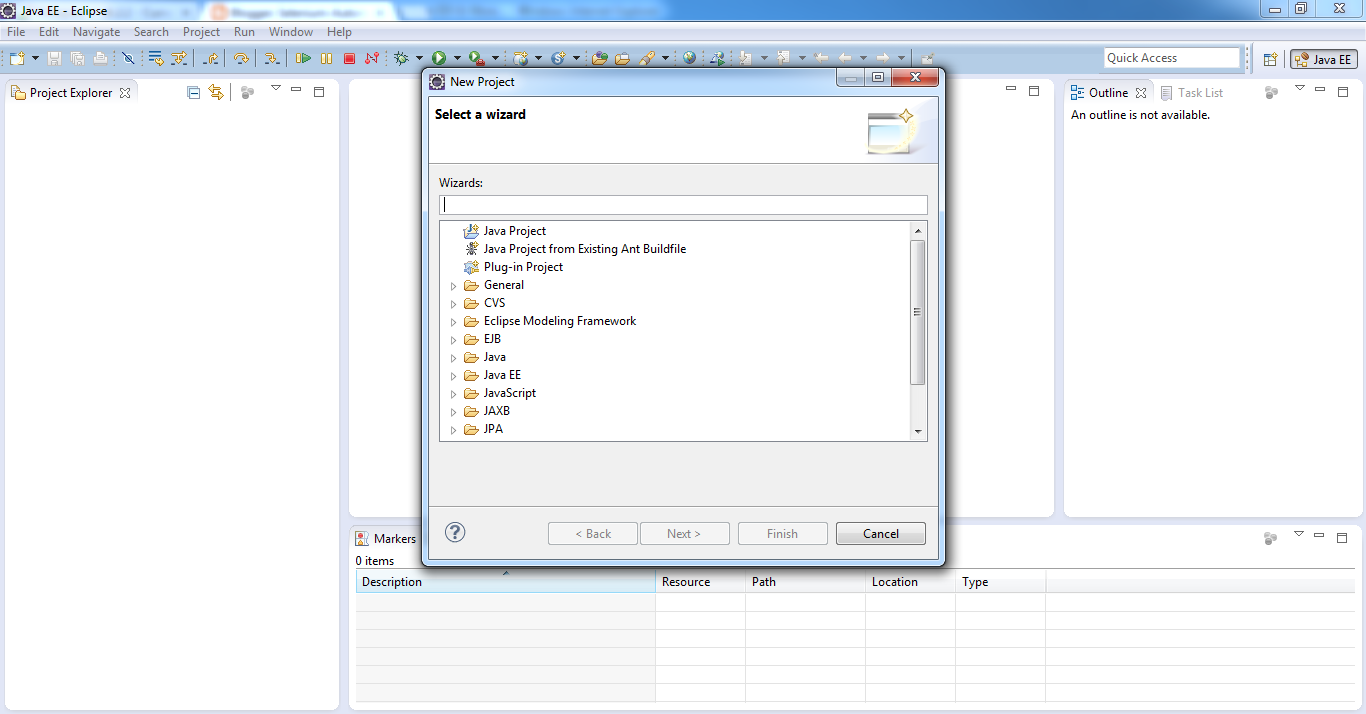Expand the Eclipse Modeling Framework folder
The height and width of the screenshot is (714, 1366).
coord(453,322)
